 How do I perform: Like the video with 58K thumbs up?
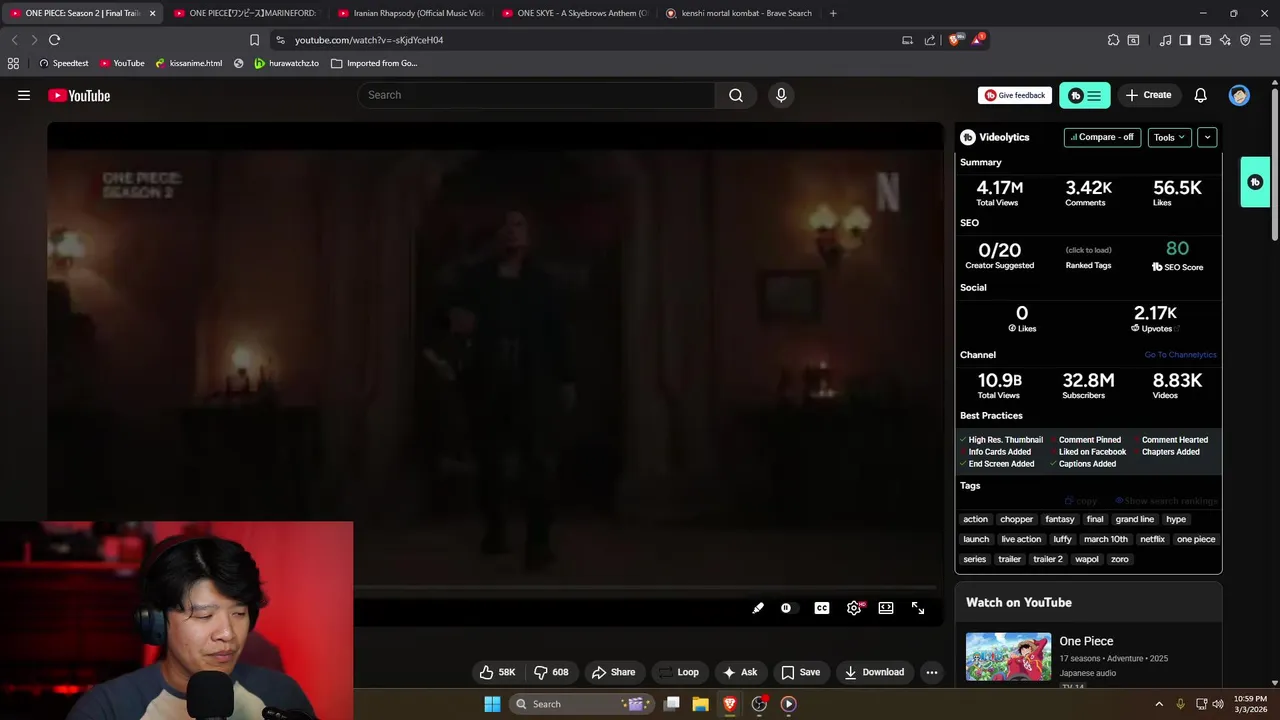(497, 672)
